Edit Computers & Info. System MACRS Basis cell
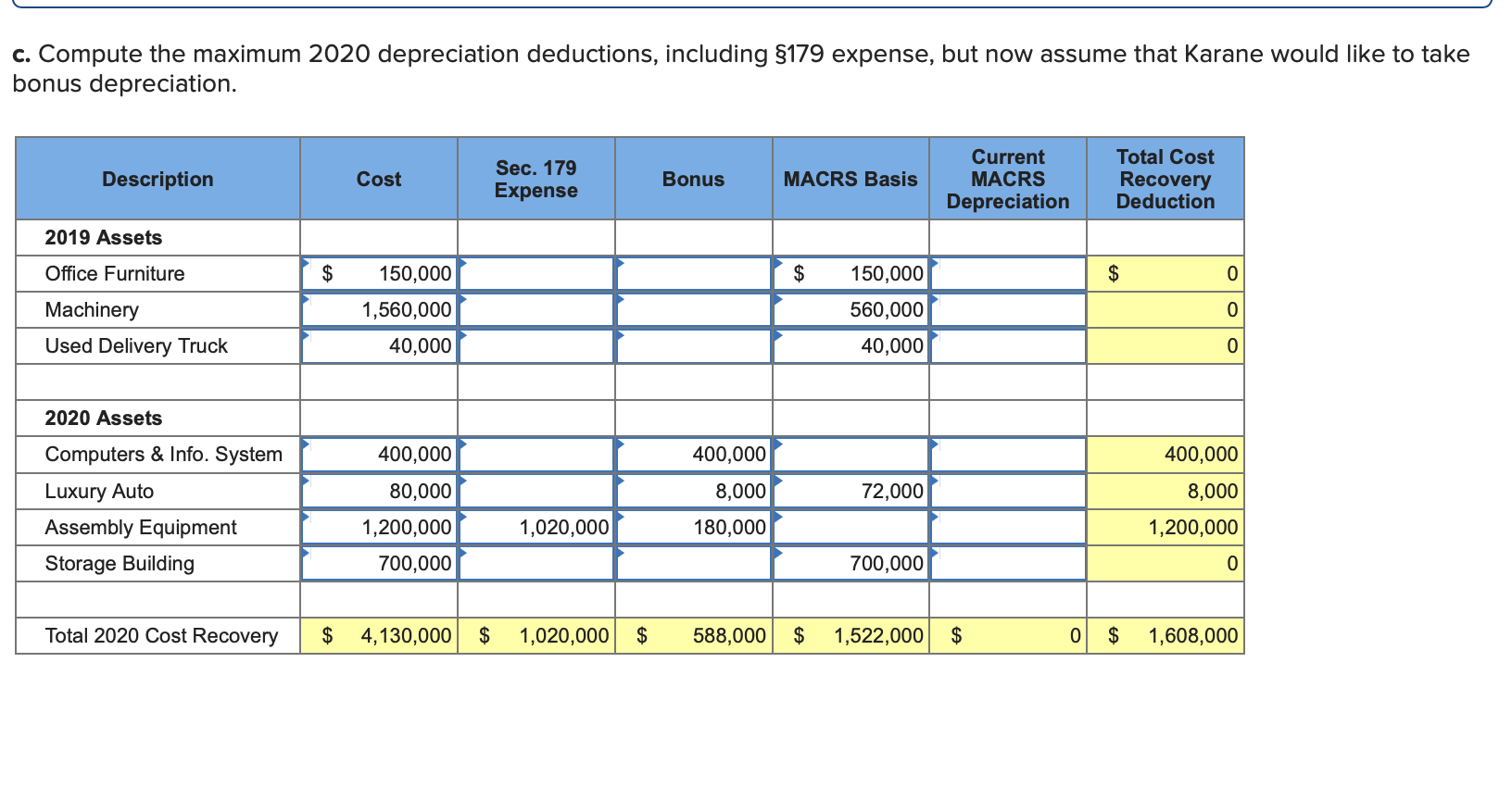Viewport: 1512px width, 800px height. (x=851, y=455)
